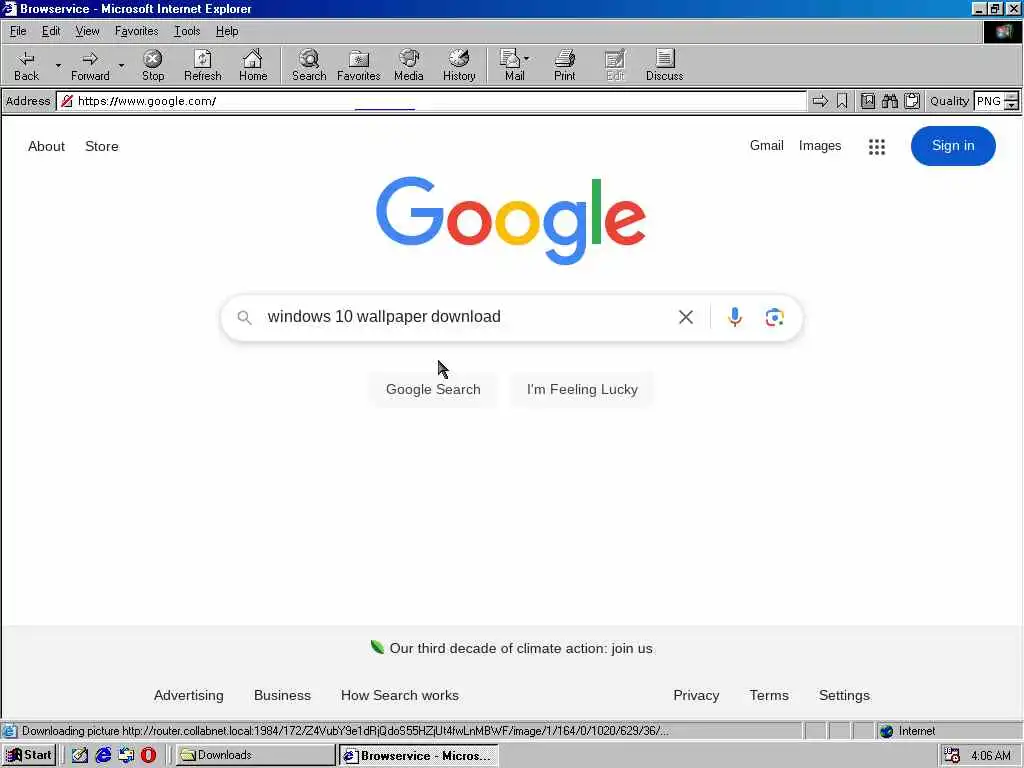Refresh the current page

point(202,65)
